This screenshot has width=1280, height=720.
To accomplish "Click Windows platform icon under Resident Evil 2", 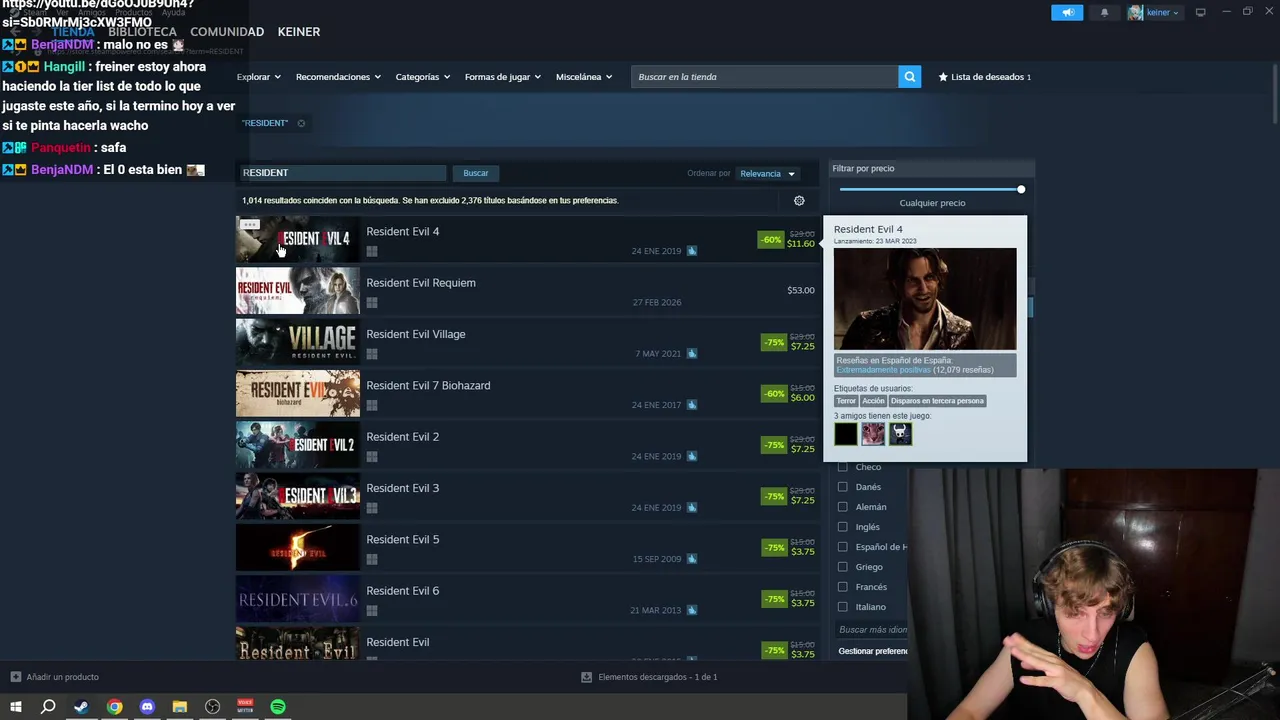I will point(371,457).
